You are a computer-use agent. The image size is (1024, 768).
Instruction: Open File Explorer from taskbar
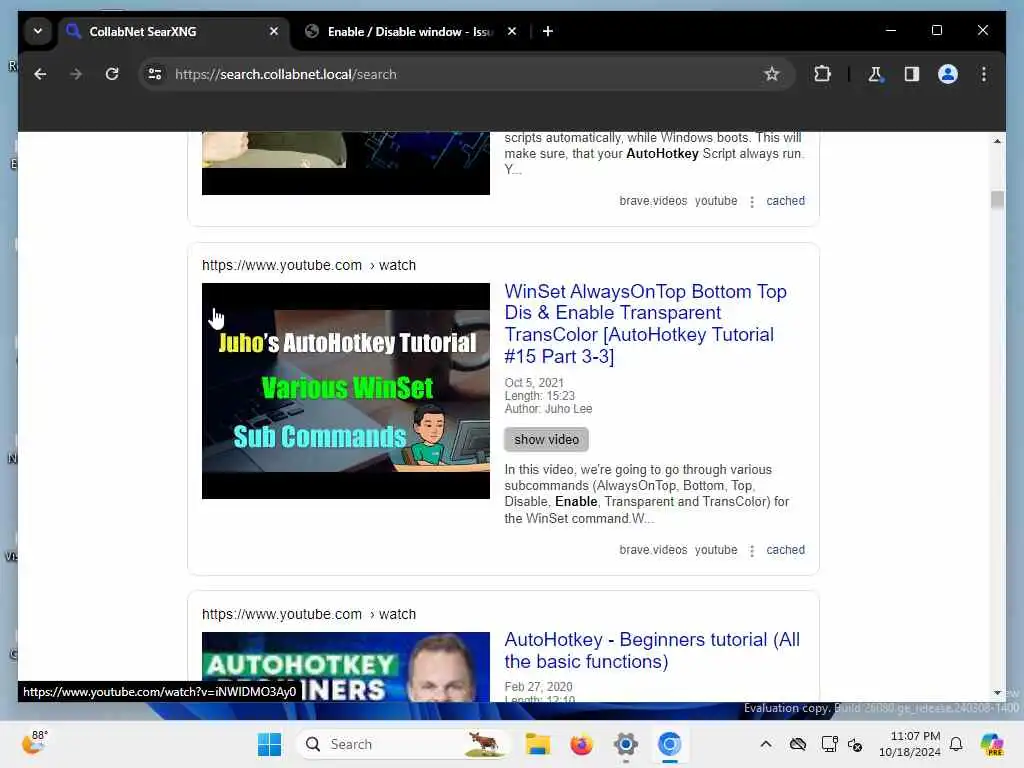coord(537,744)
